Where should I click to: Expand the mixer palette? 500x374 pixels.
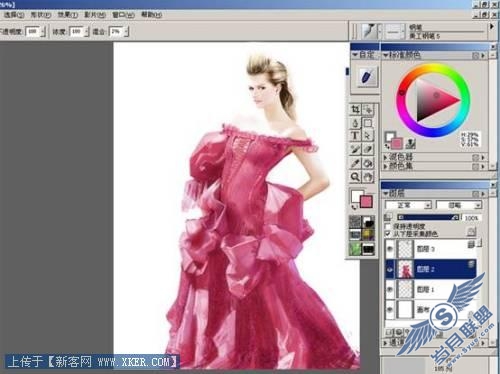coord(386,157)
